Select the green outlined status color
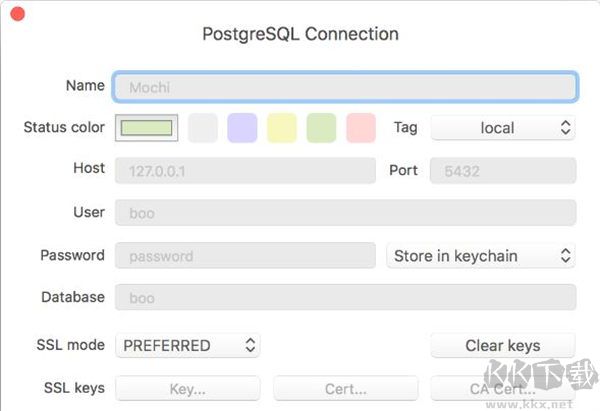Screen dimensions: 600x411 pos(147,128)
